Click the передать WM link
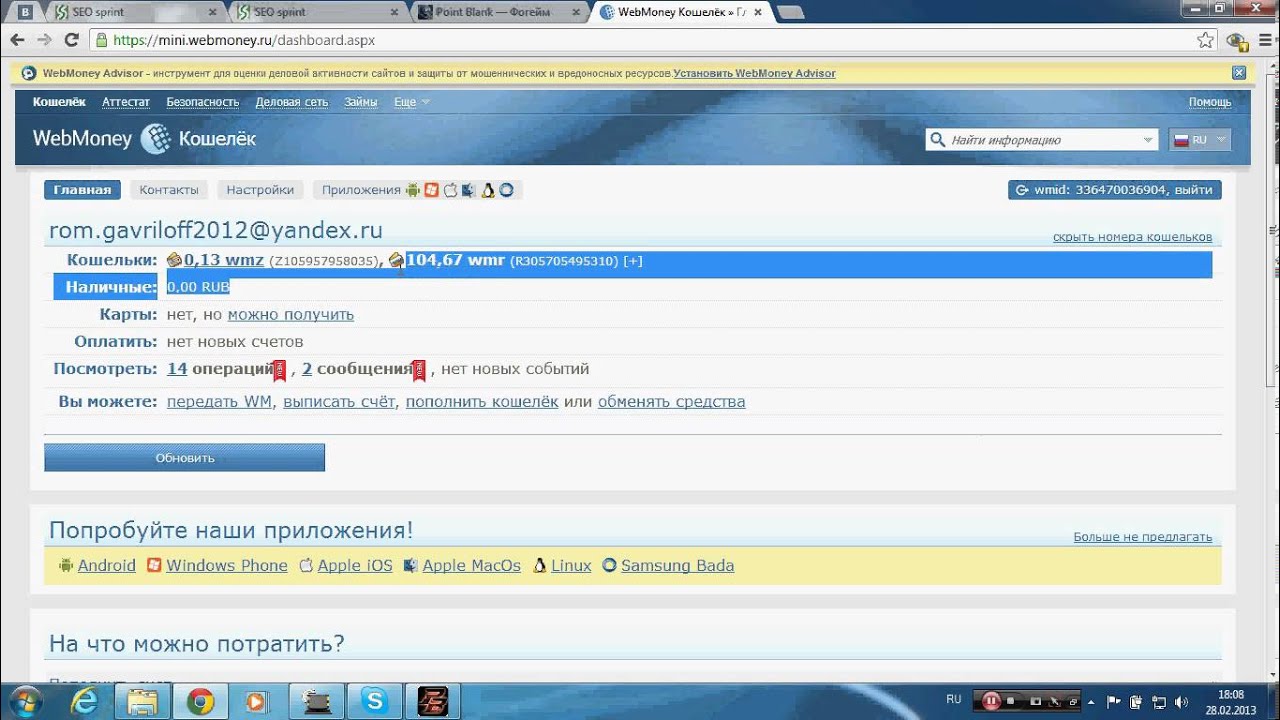Image resolution: width=1280 pixels, height=720 pixels. coord(219,402)
